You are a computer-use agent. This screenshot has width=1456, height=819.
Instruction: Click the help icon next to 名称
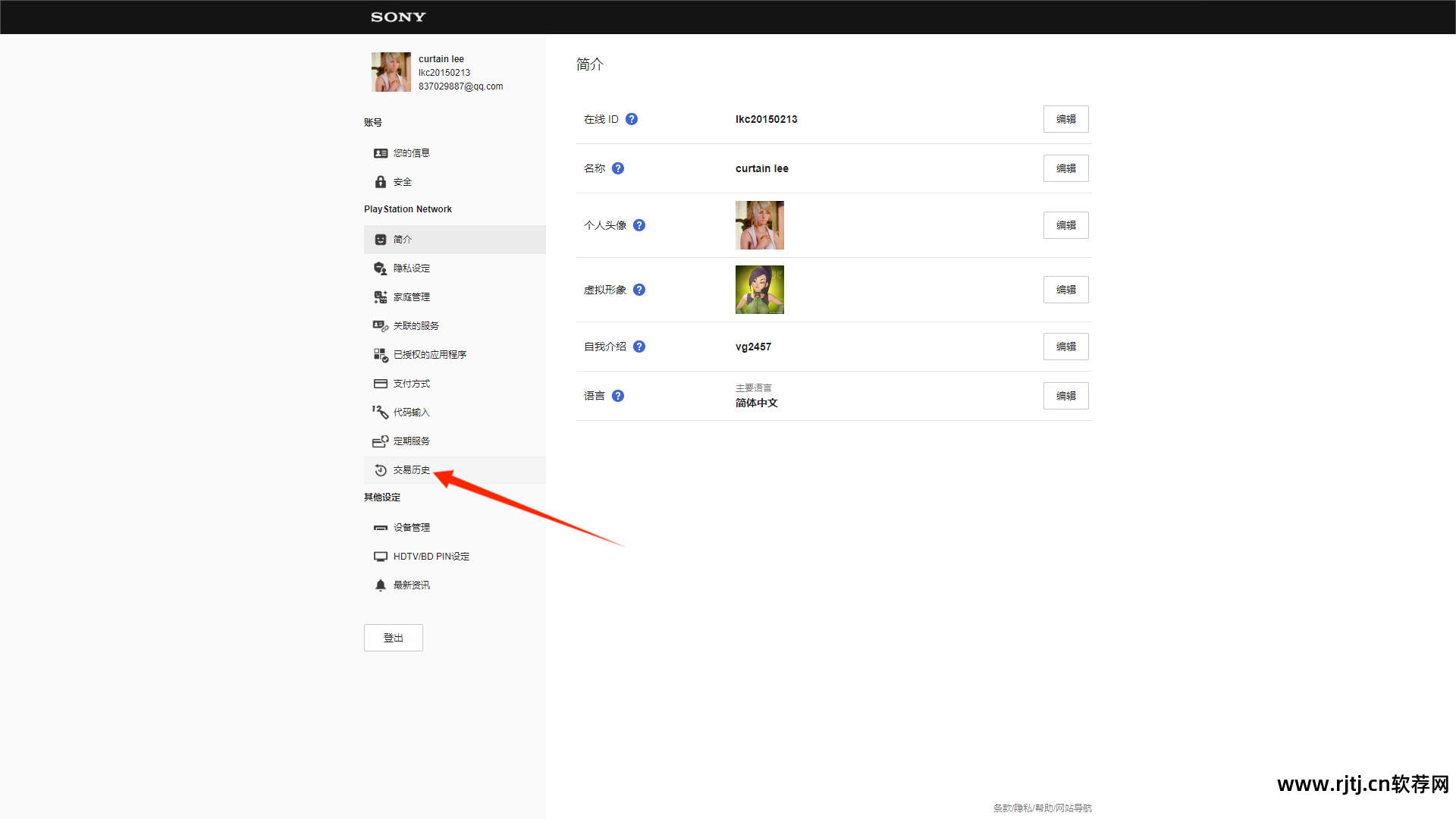pos(618,168)
